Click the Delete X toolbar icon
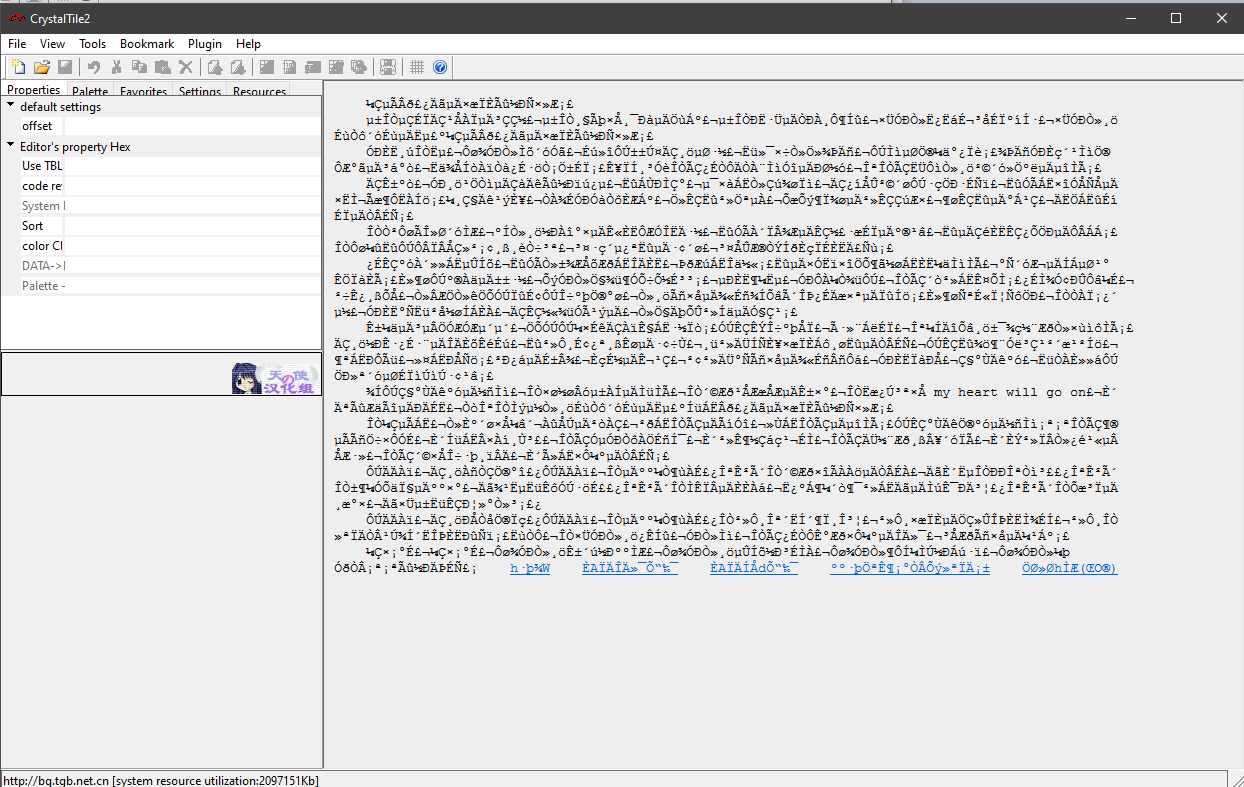 [x=186, y=67]
